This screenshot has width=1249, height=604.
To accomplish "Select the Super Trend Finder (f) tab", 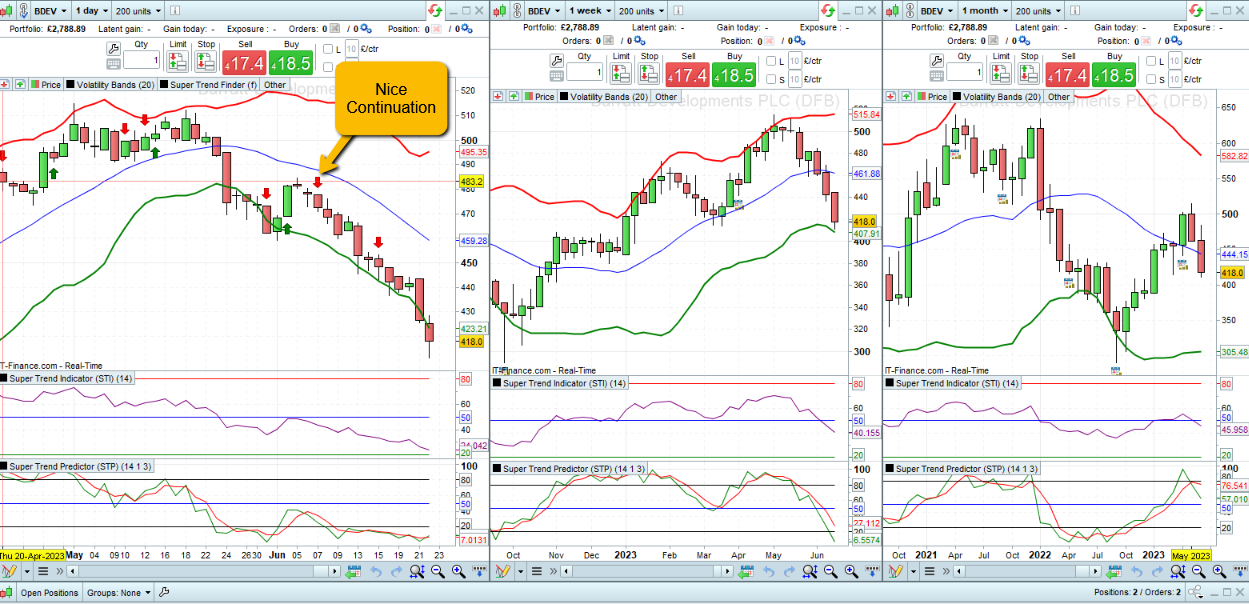I will (209, 85).
